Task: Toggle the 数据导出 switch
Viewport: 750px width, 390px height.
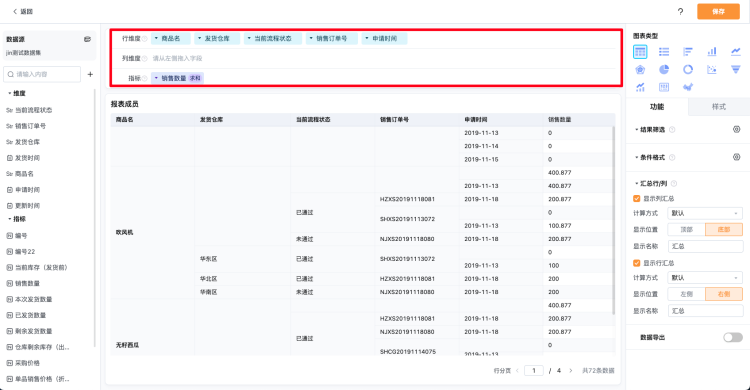Action: 733,337
